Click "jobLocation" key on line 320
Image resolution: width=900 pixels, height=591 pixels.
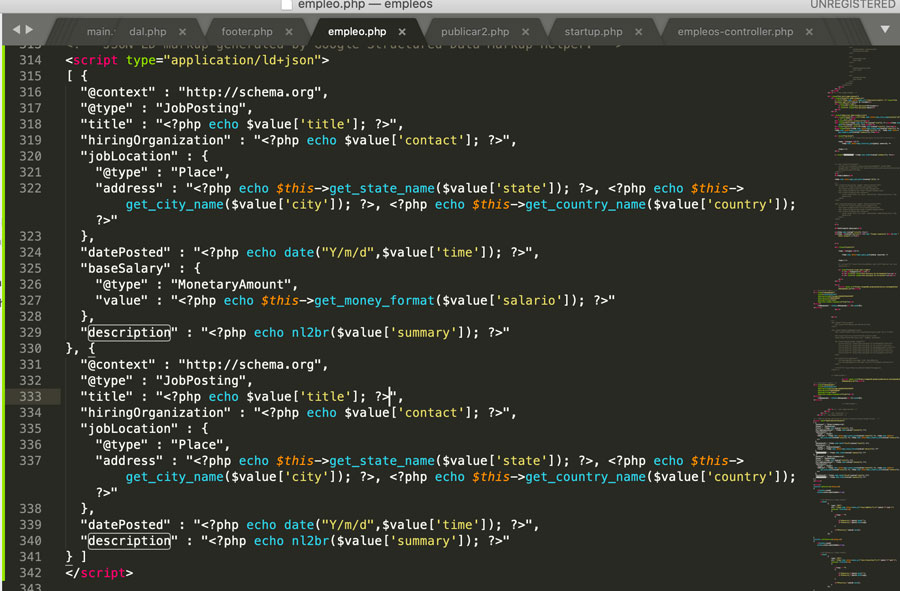(130, 157)
